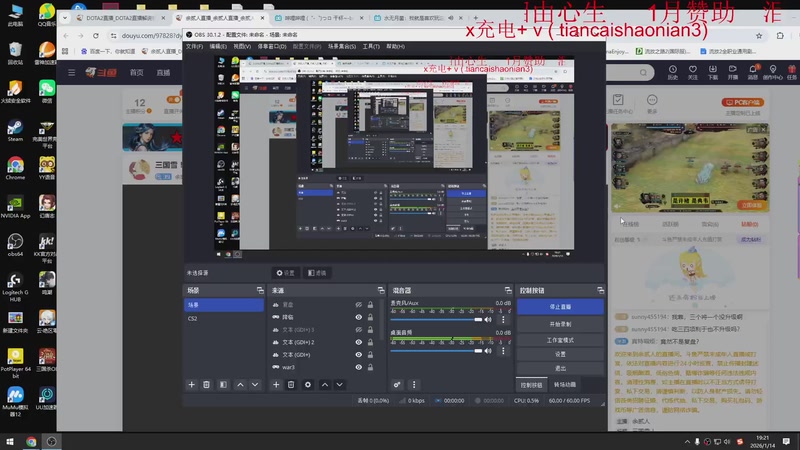The height and width of the screenshot is (450, 800).
Task: Hide the 文本 (GDI+) source
Action: pyautogui.click(x=359, y=355)
